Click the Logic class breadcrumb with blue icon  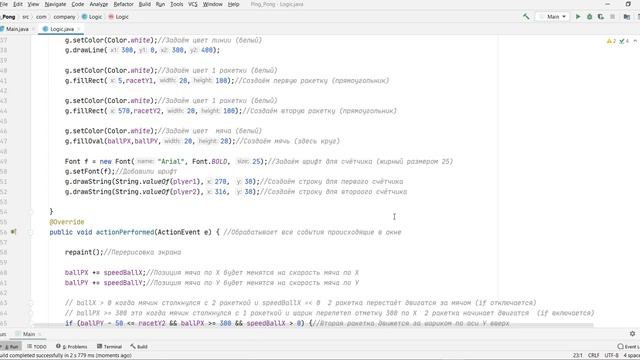point(92,17)
